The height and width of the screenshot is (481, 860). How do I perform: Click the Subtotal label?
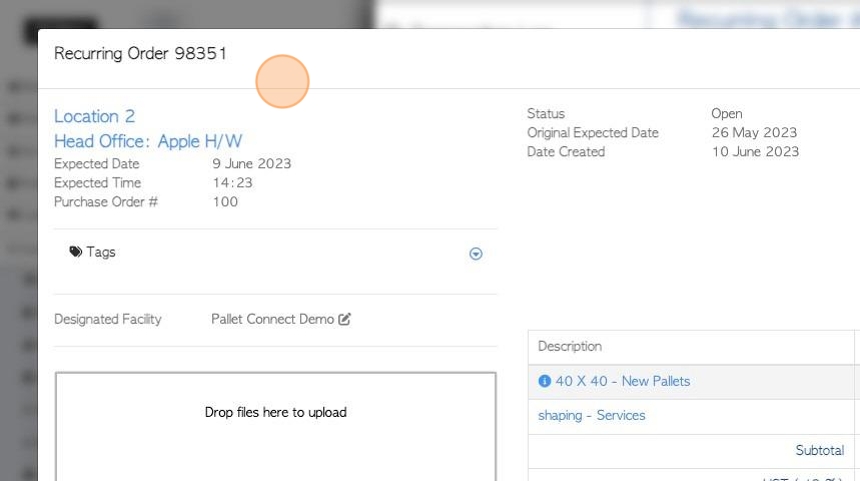[x=819, y=450]
